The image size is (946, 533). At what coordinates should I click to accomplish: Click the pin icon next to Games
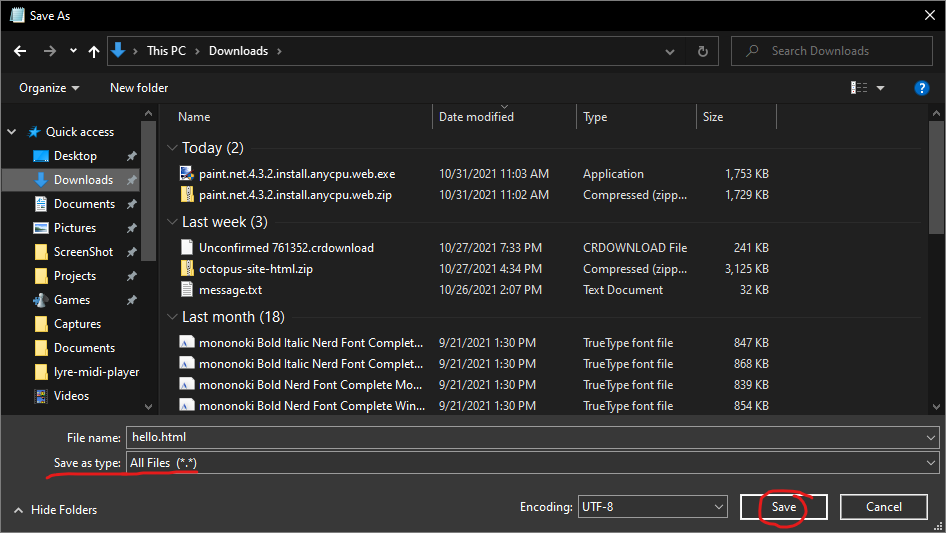point(132,300)
